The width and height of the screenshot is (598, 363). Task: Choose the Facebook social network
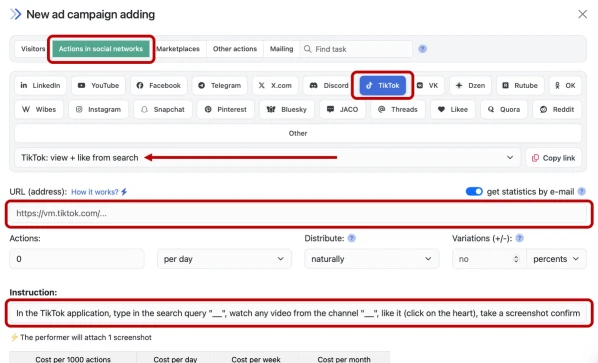coord(159,85)
